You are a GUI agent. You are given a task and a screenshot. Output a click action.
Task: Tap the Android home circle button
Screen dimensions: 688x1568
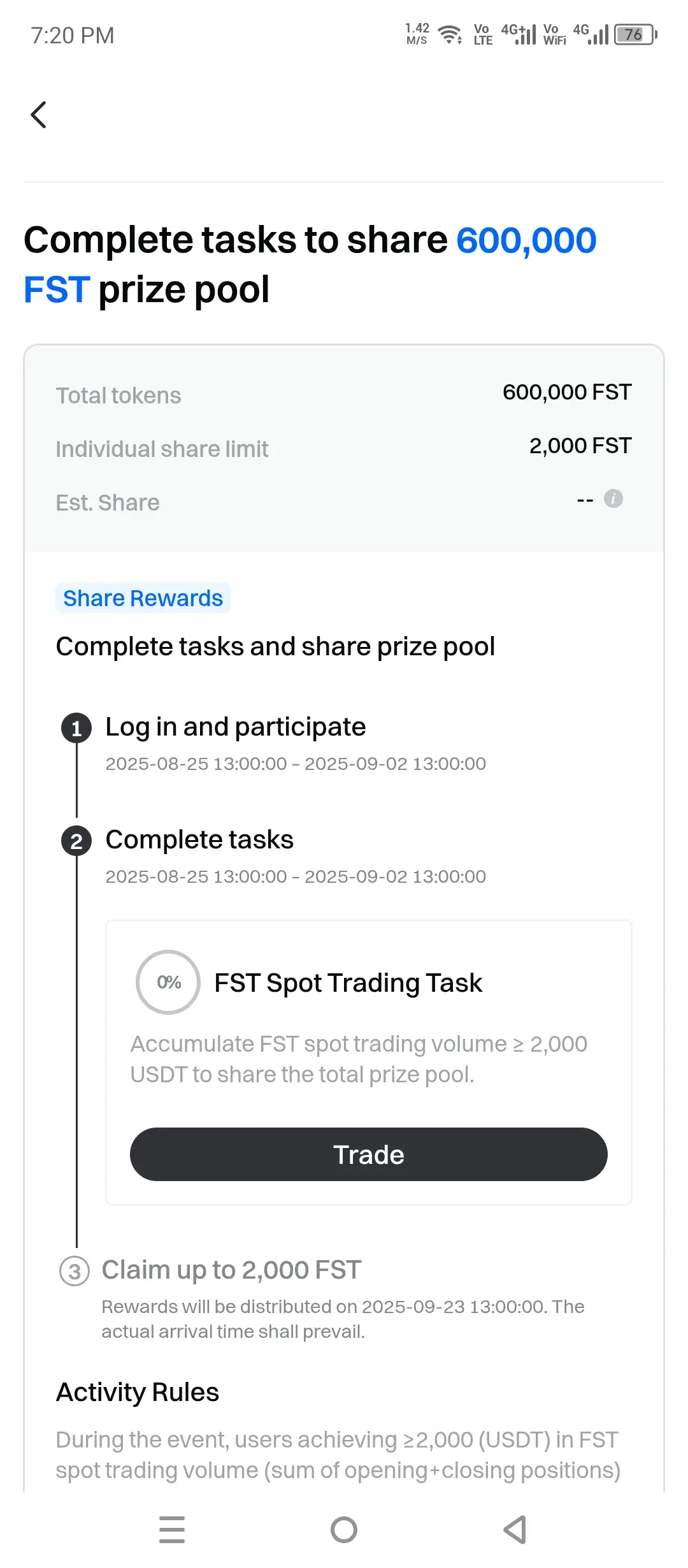pos(344,1530)
